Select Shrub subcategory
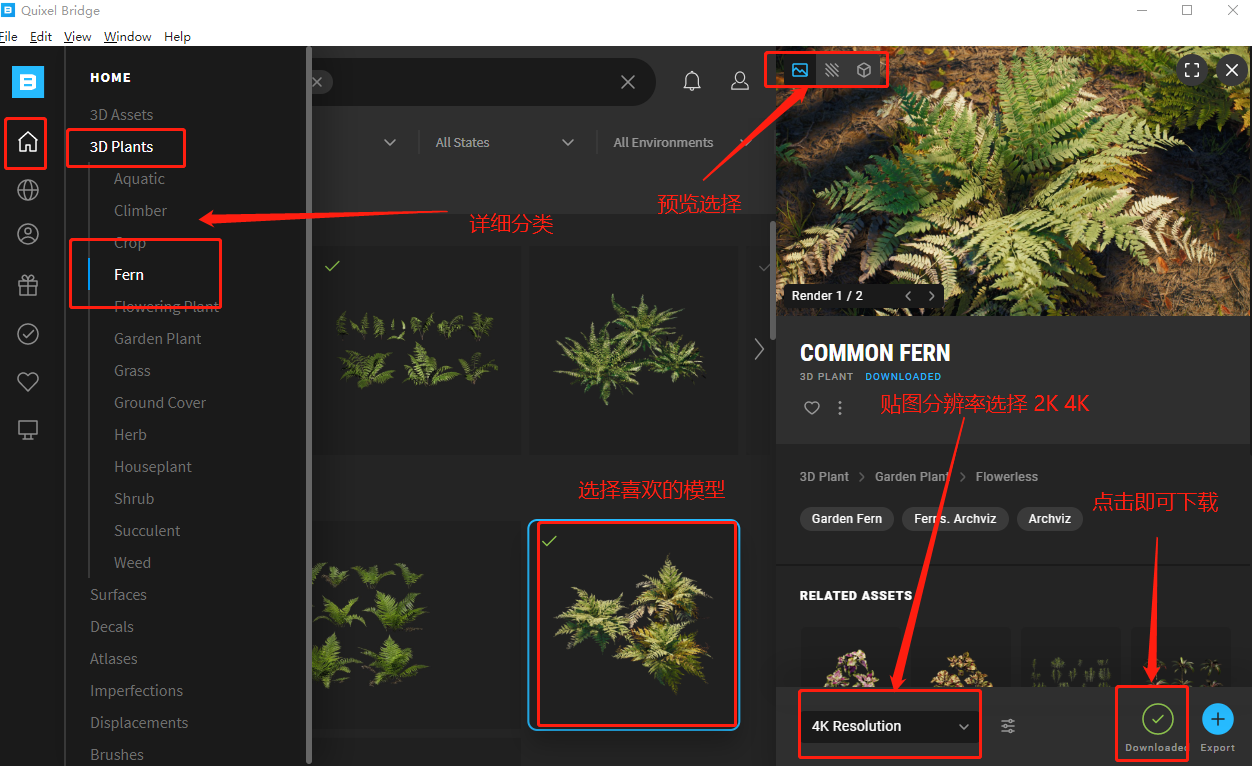The width and height of the screenshot is (1252, 766). tap(134, 499)
